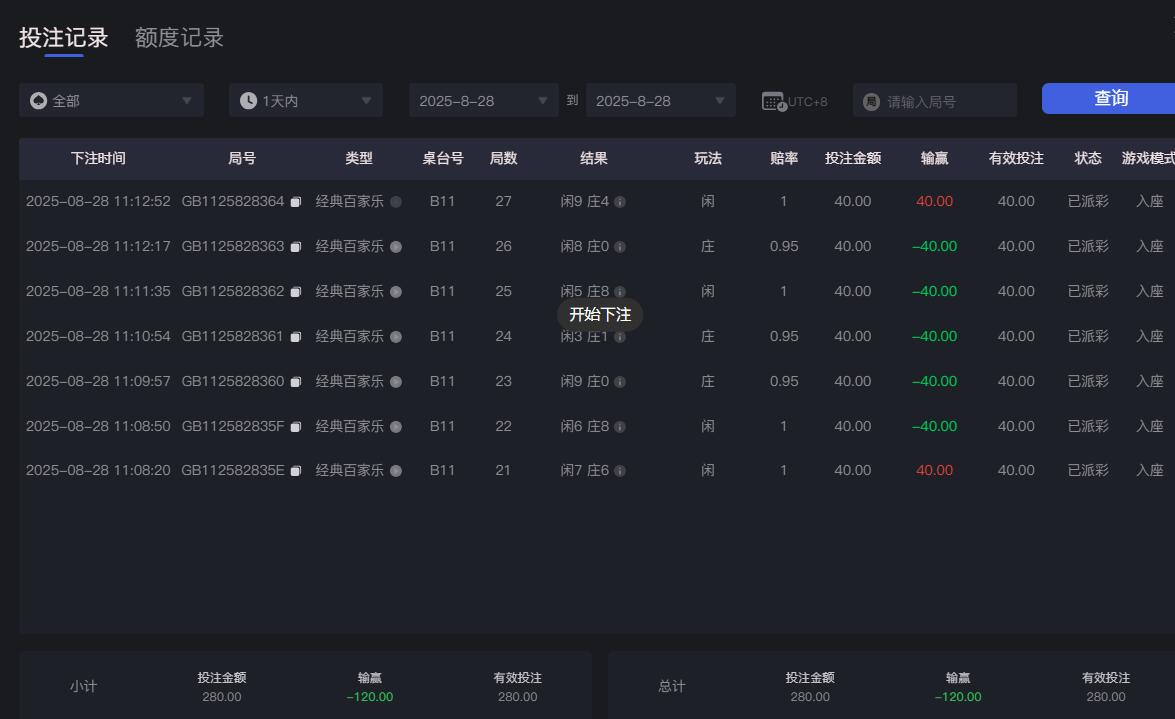Switch to the 额度记录 tab
1175x719 pixels.
(x=178, y=37)
